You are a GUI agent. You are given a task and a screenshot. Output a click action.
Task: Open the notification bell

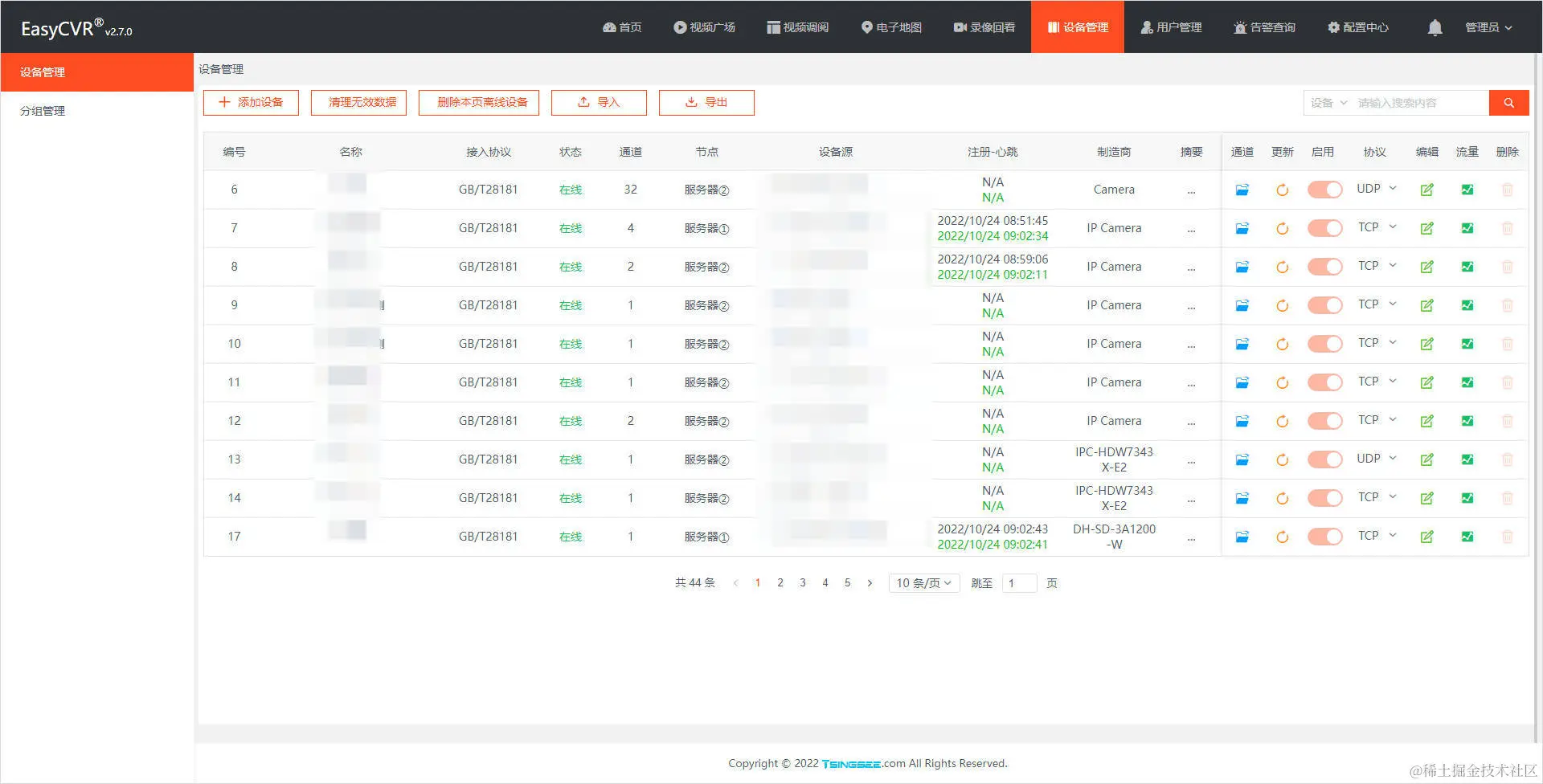coord(1435,27)
